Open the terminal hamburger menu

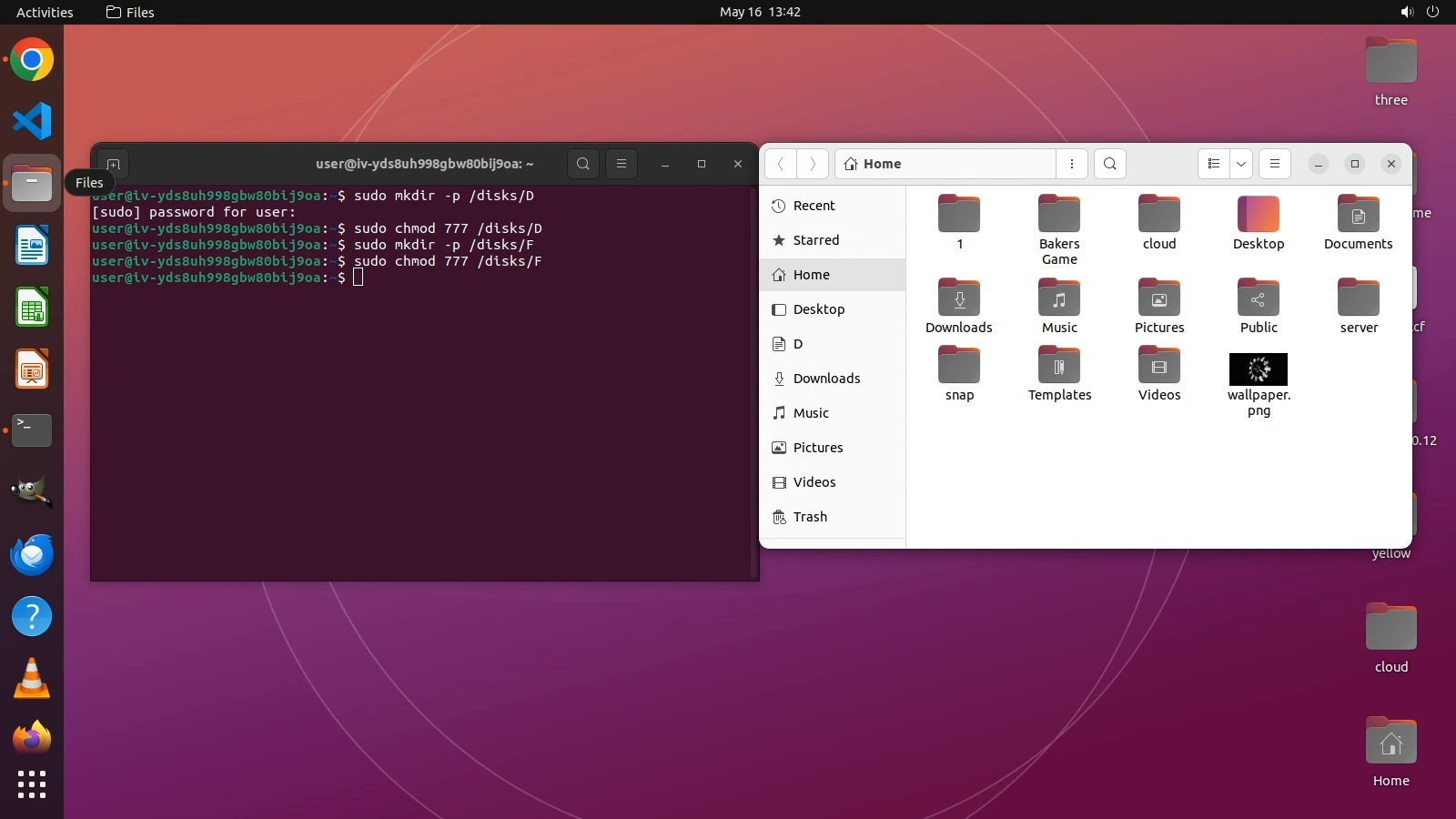tap(622, 164)
